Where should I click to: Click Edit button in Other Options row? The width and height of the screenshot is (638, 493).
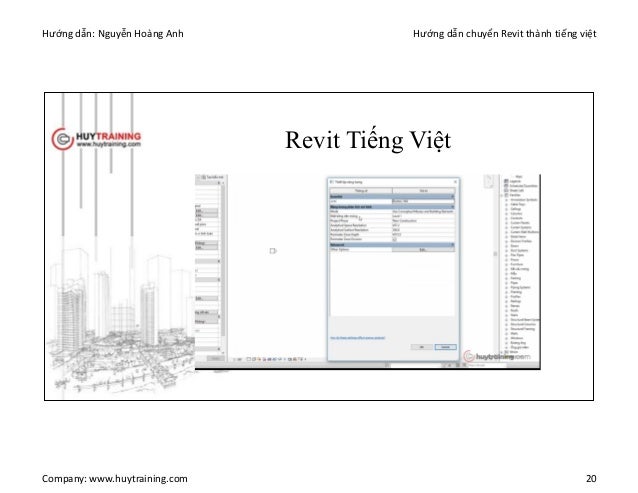click(424, 250)
